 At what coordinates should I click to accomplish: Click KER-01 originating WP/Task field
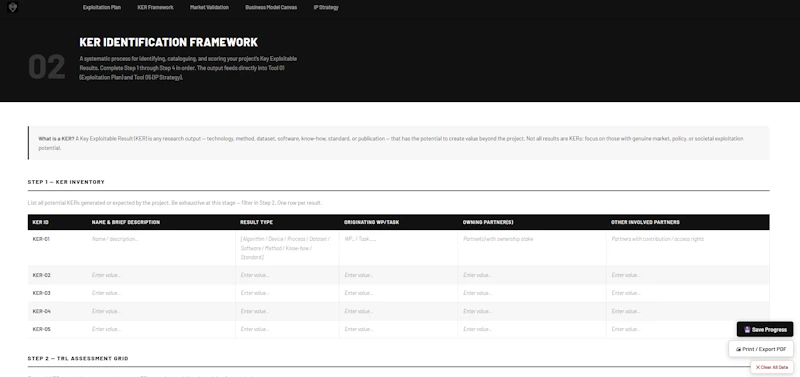point(398,248)
